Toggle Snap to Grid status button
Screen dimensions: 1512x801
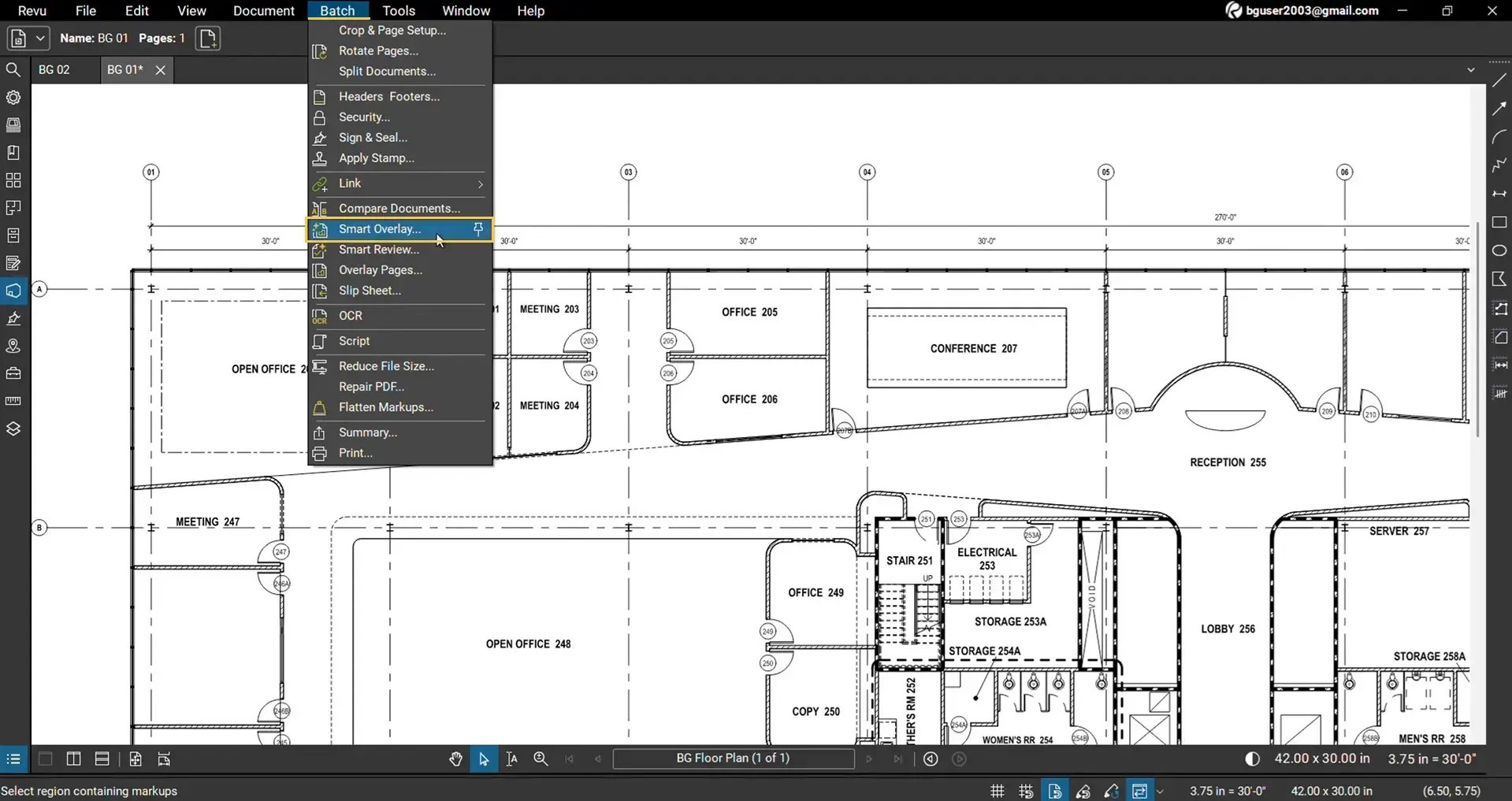pyautogui.click(x=1026, y=791)
